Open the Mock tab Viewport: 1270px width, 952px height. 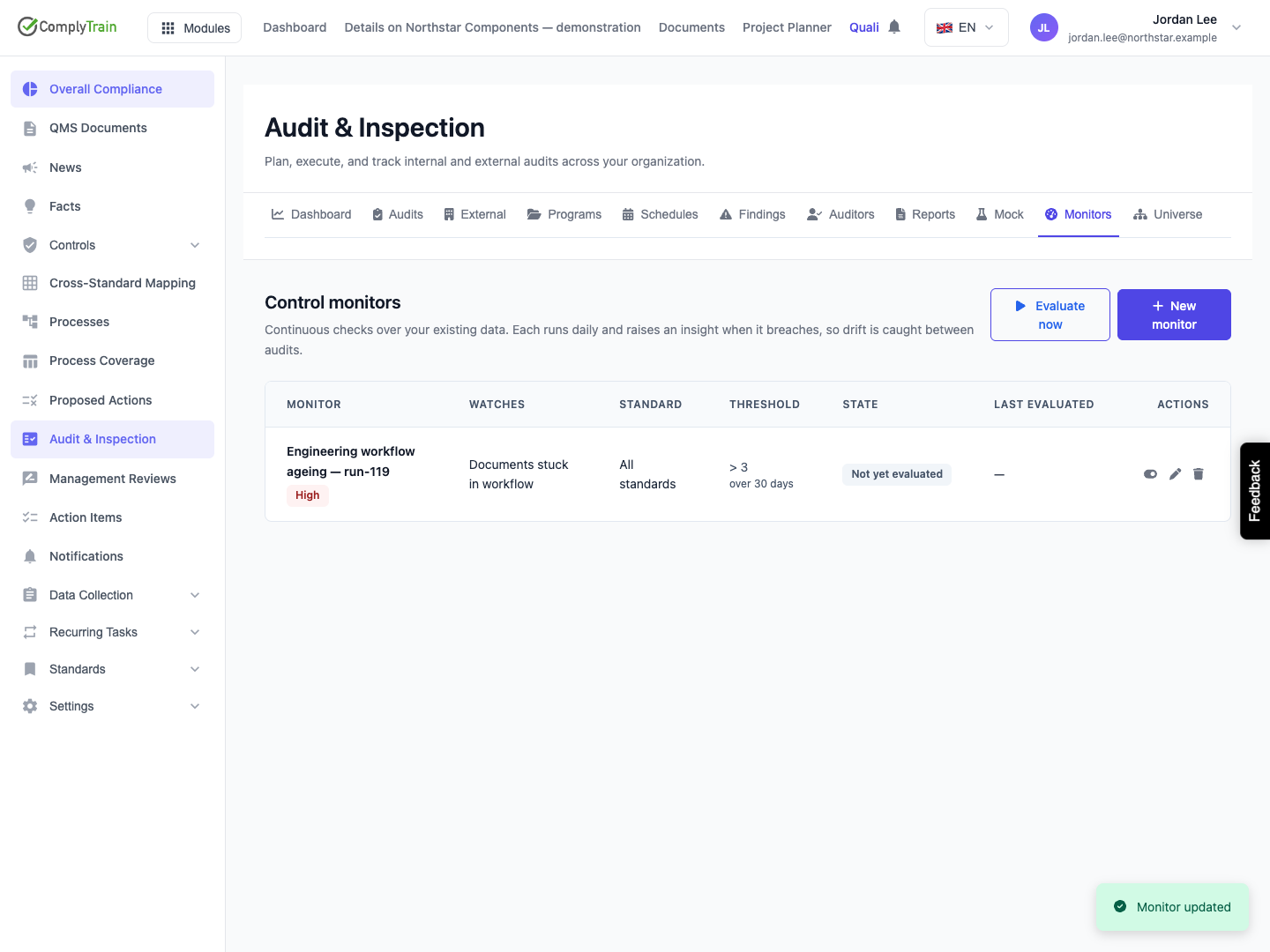1000,214
